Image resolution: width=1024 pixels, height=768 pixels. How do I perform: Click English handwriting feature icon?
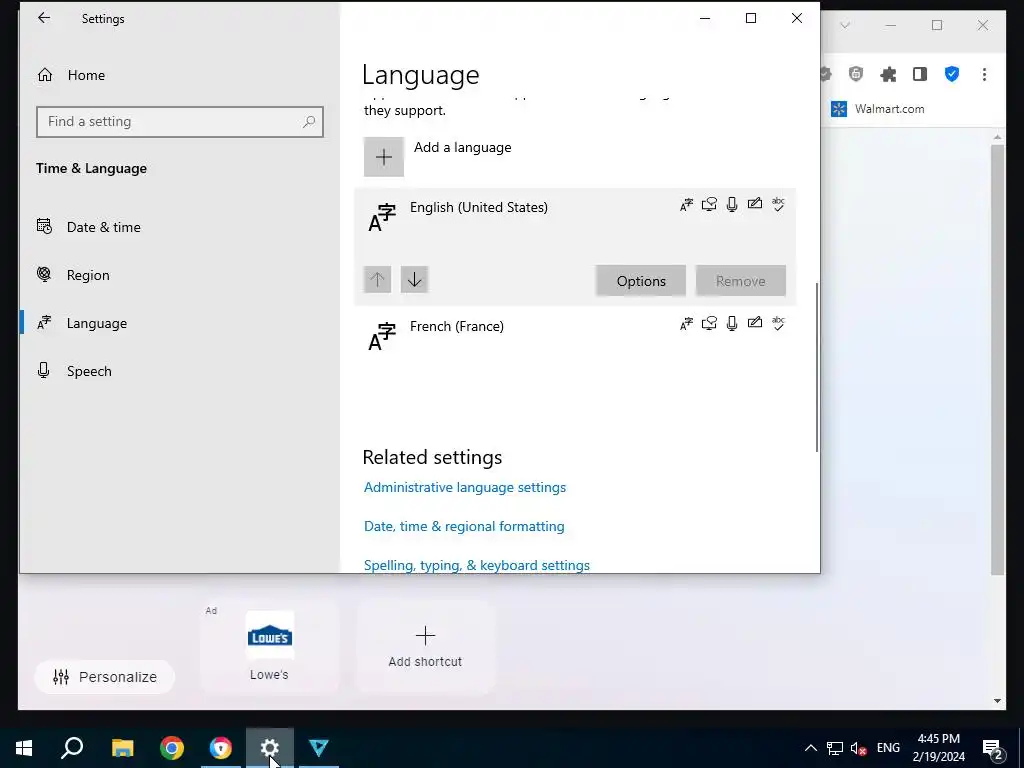pos(755,204)
